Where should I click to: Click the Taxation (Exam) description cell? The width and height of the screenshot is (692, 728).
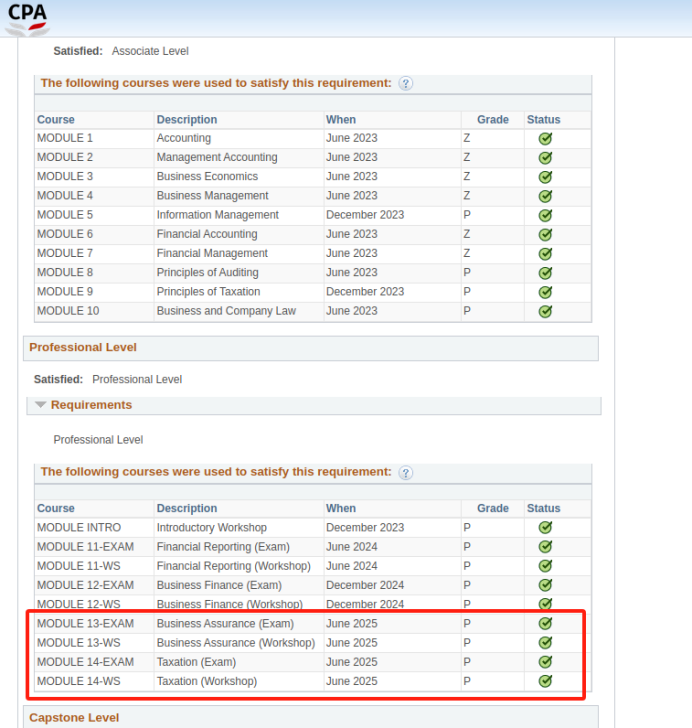click(196, 662)
